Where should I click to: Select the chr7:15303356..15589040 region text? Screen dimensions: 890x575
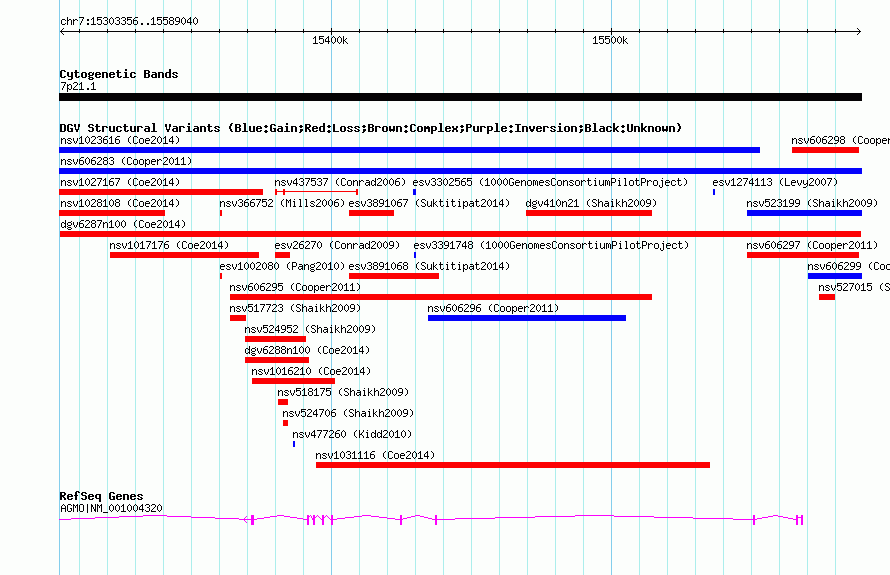click(129, 21)
